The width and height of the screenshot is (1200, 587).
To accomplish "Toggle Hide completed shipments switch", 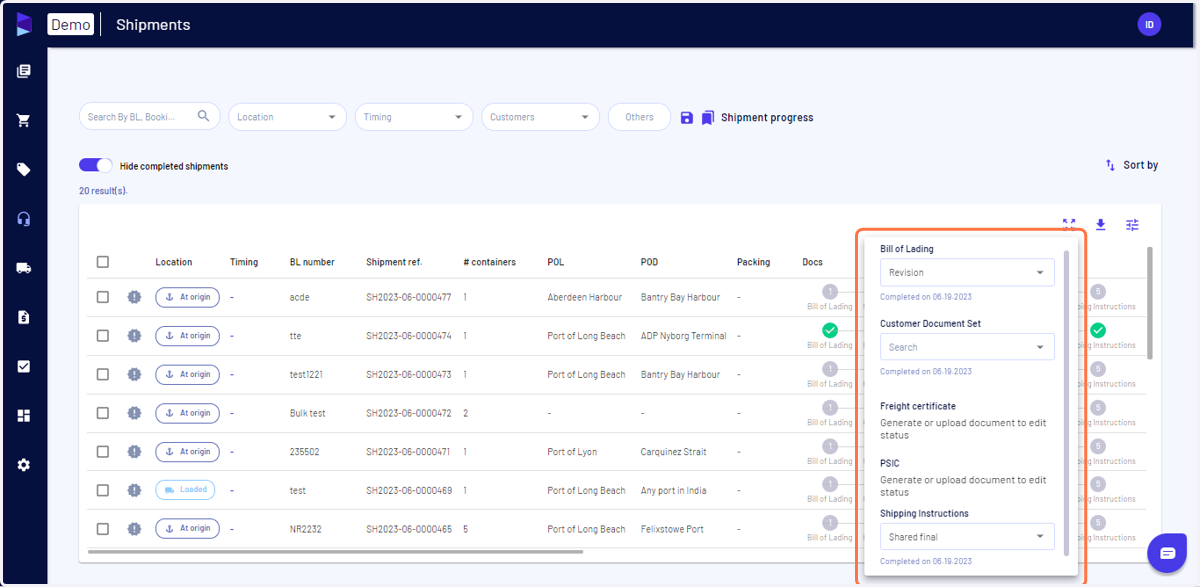I will click(x=96, y=165).
